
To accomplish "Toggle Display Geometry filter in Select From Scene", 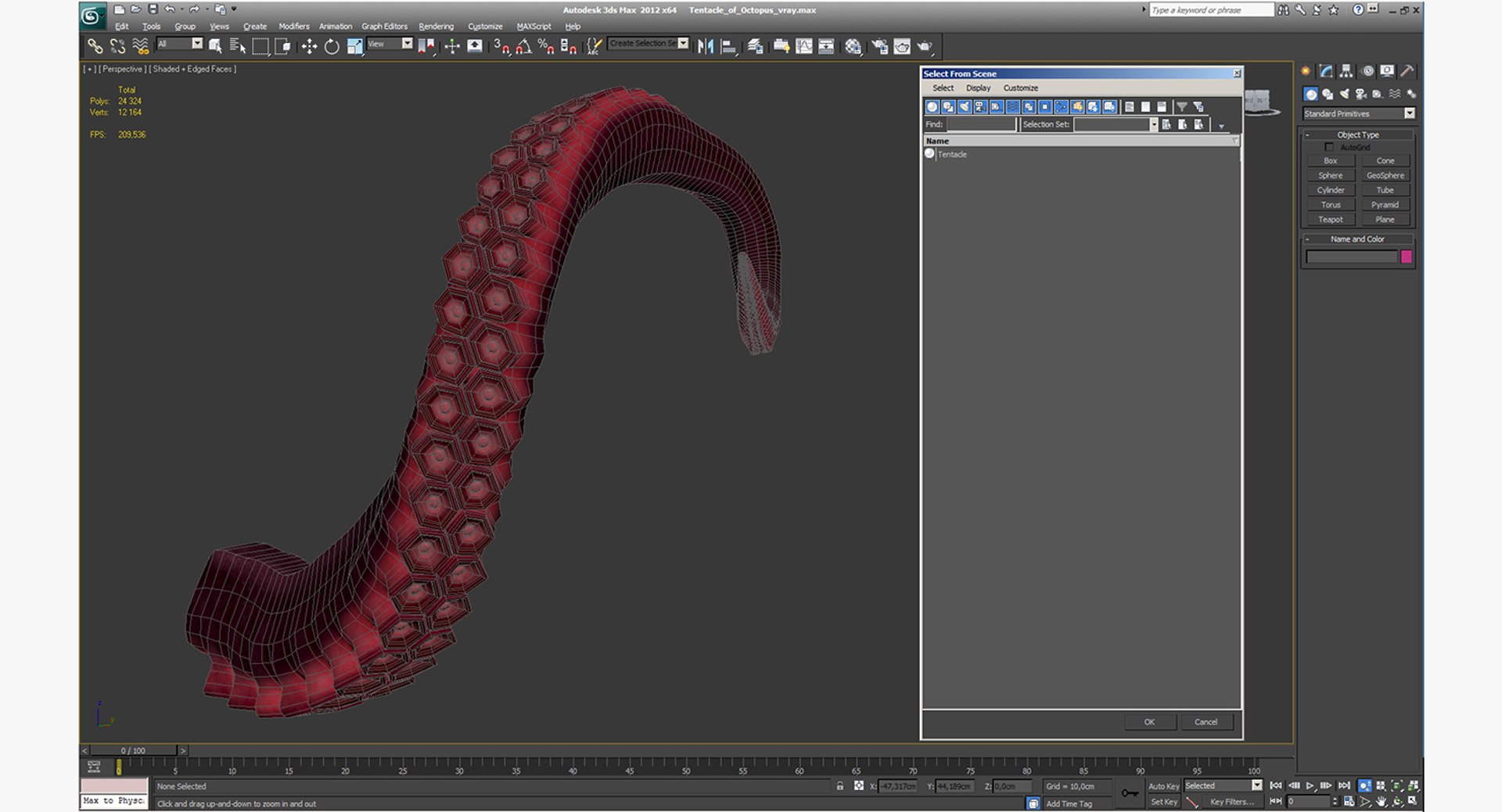I will 932,107.
